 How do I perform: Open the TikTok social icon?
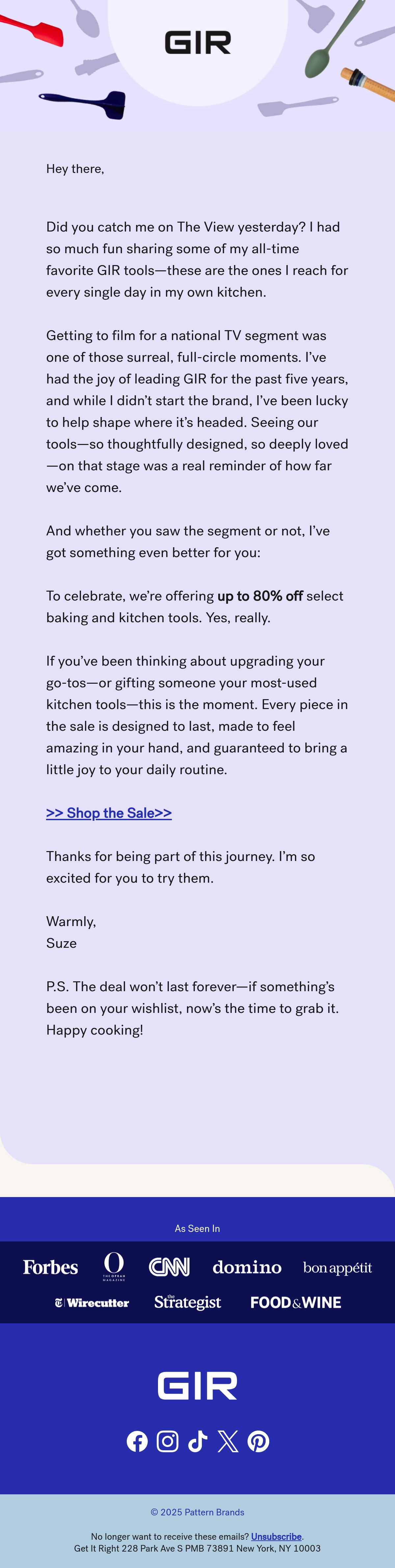[197, 1441]
